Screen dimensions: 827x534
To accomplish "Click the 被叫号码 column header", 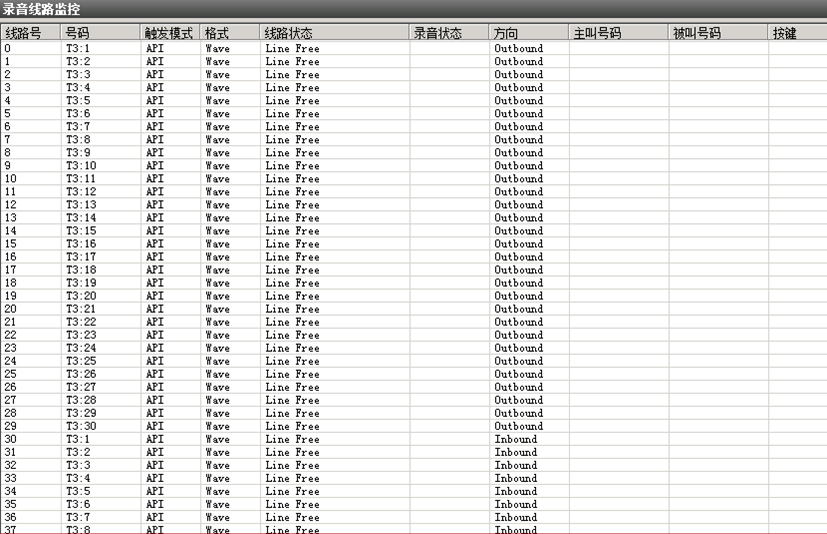I will click(x=718, y=33).
